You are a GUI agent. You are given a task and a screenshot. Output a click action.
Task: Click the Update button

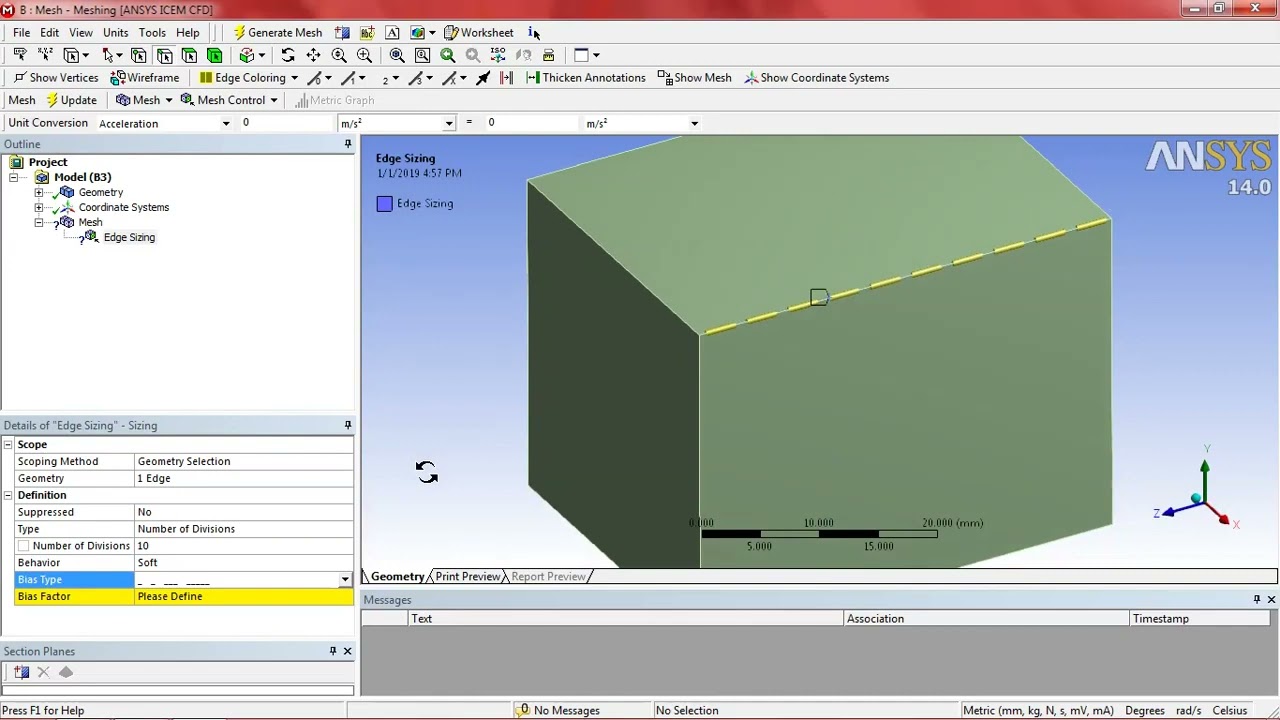71,100
